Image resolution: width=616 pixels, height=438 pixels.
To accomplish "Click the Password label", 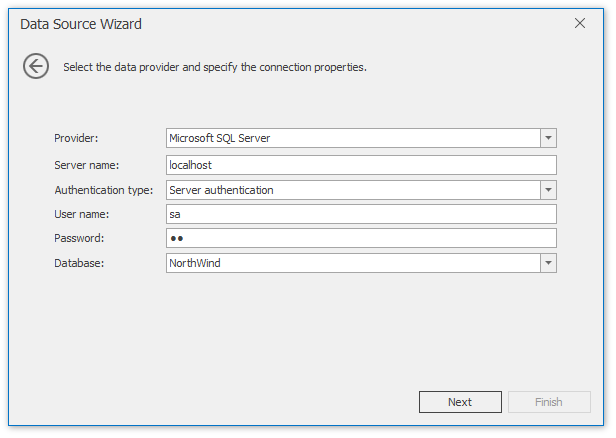I will [79, 238].
